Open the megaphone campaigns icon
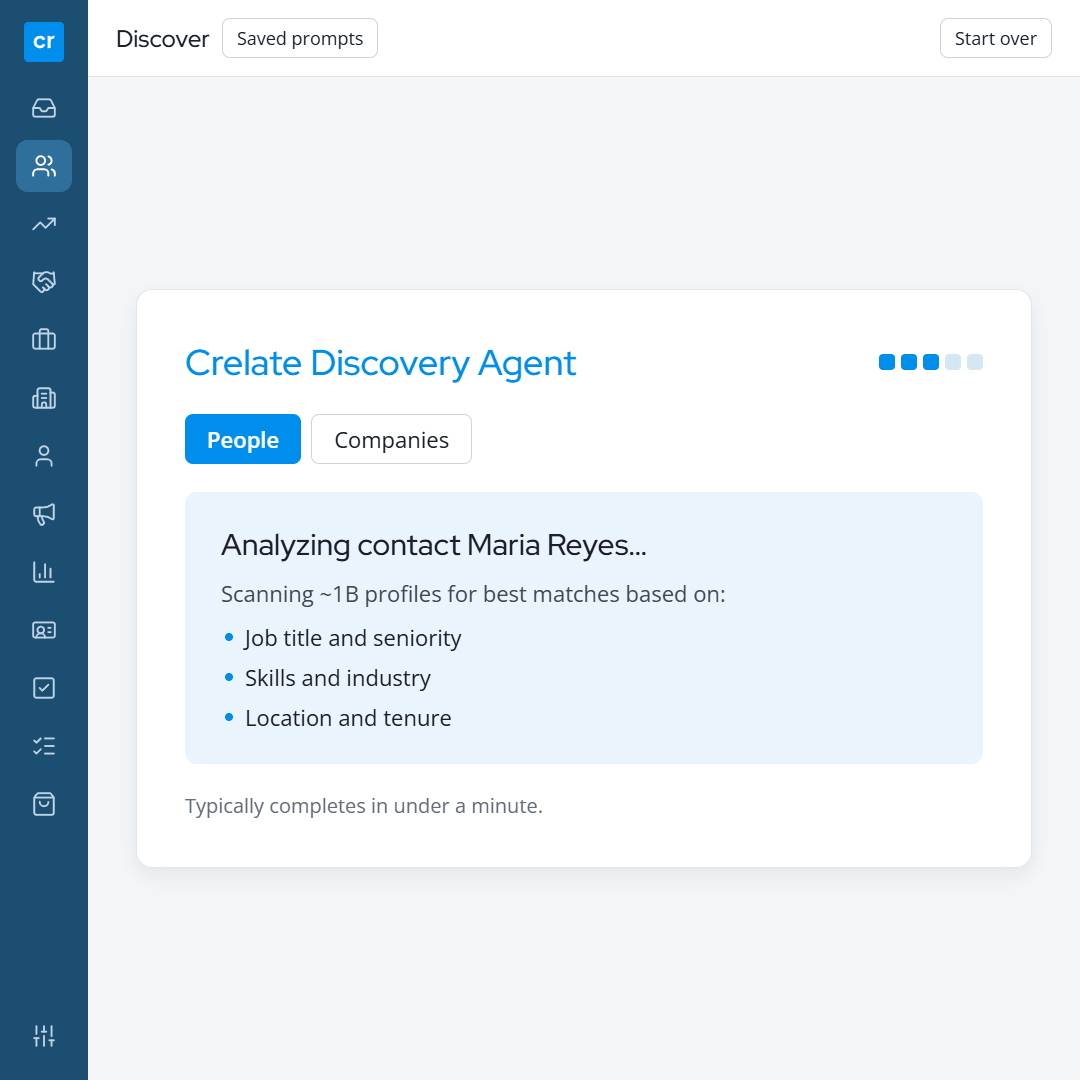The width and height of the screenshot is (1080, 1080). click(x=43, y=514)
